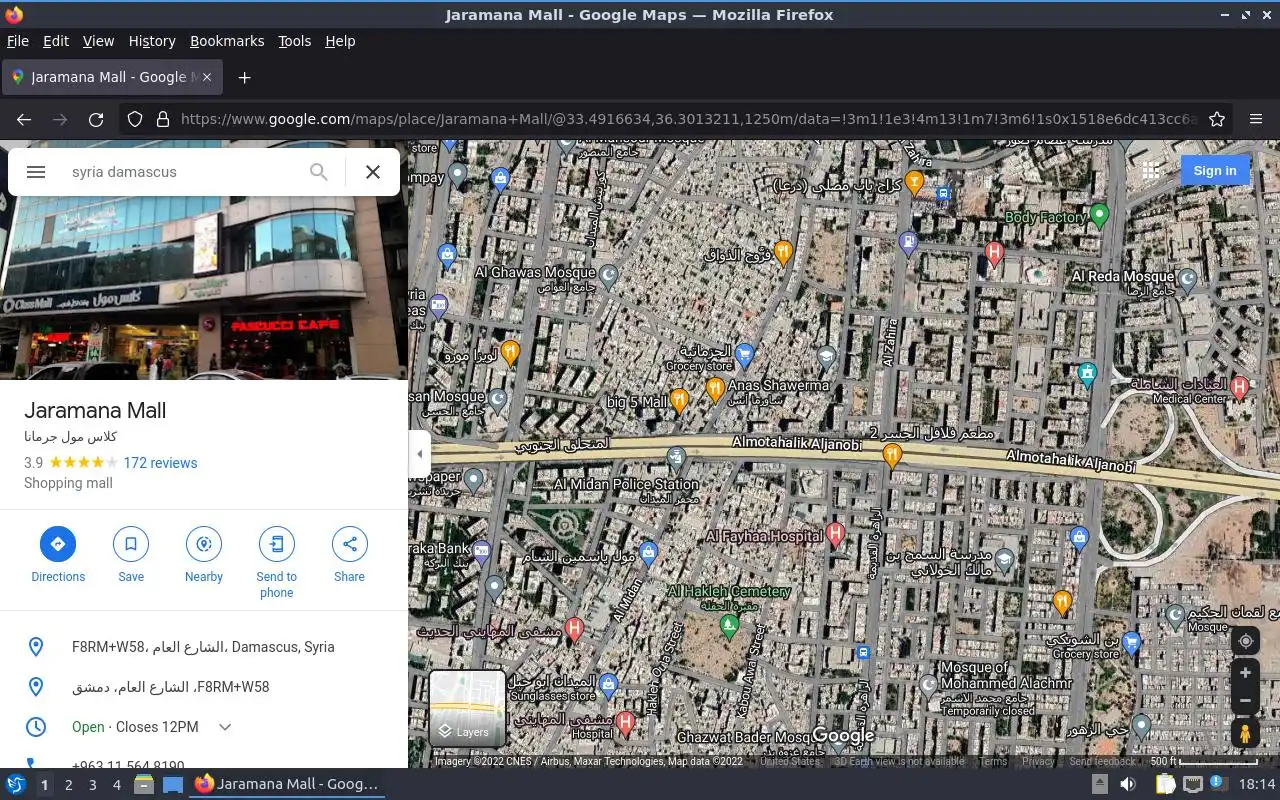Viewport: 1280px width, 800px height.
Task: Click the tracking protection shield icon
Action: 135,119
